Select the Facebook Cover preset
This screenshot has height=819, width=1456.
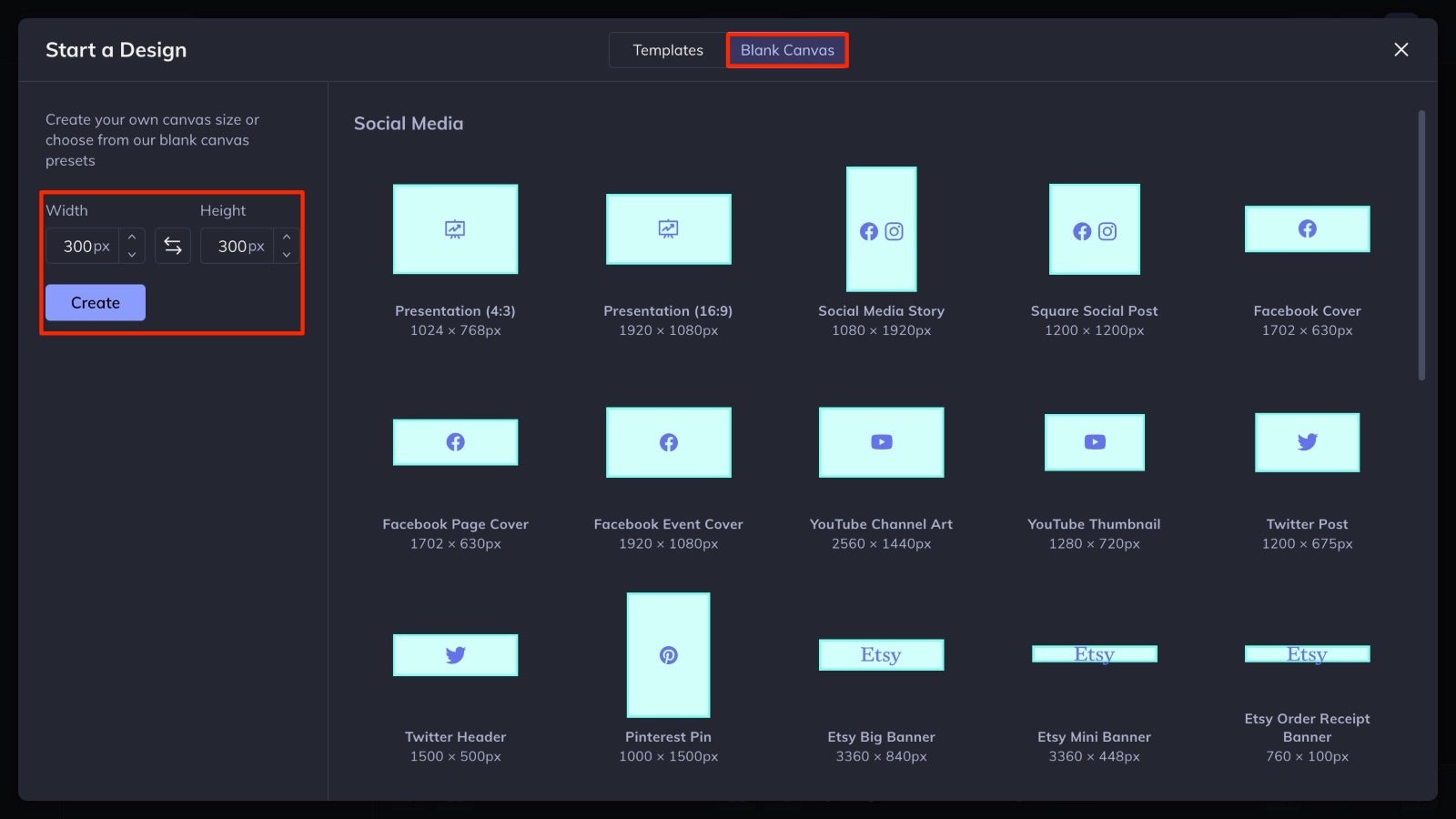point(1307,229)
